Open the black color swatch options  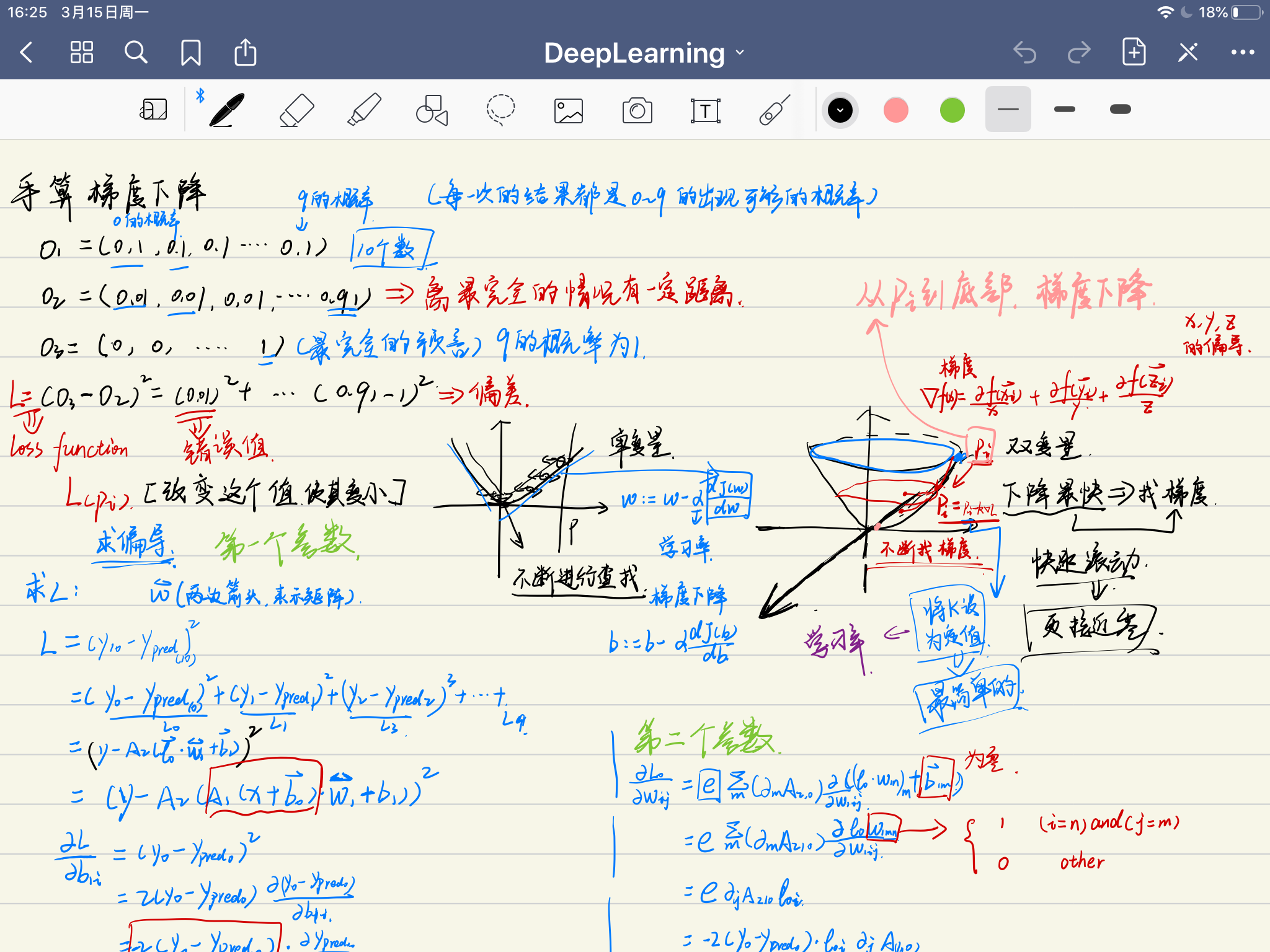pyautogui.click(x=840, y=110)
